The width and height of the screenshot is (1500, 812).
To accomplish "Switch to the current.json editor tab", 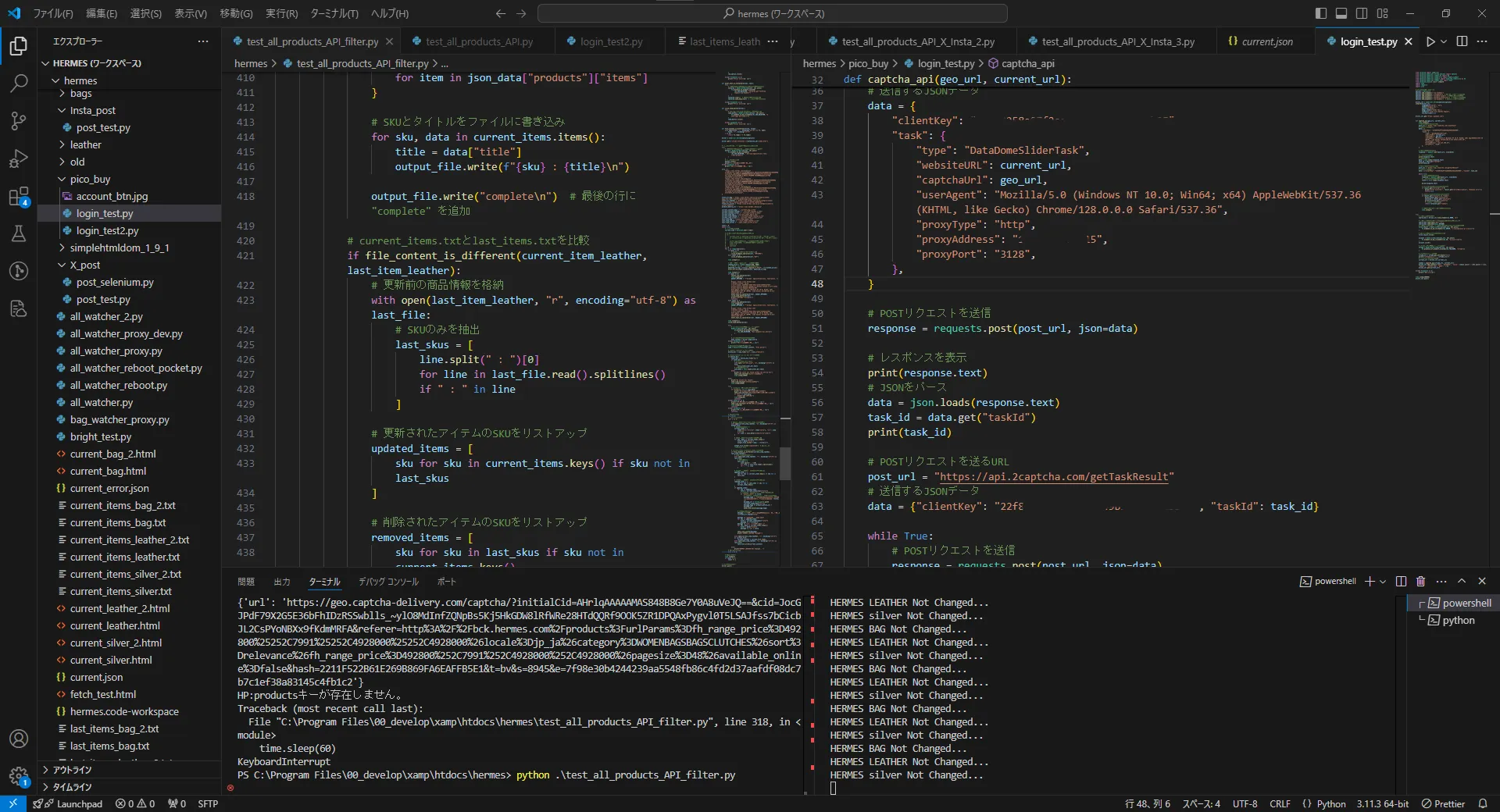I will [1266, 41].
